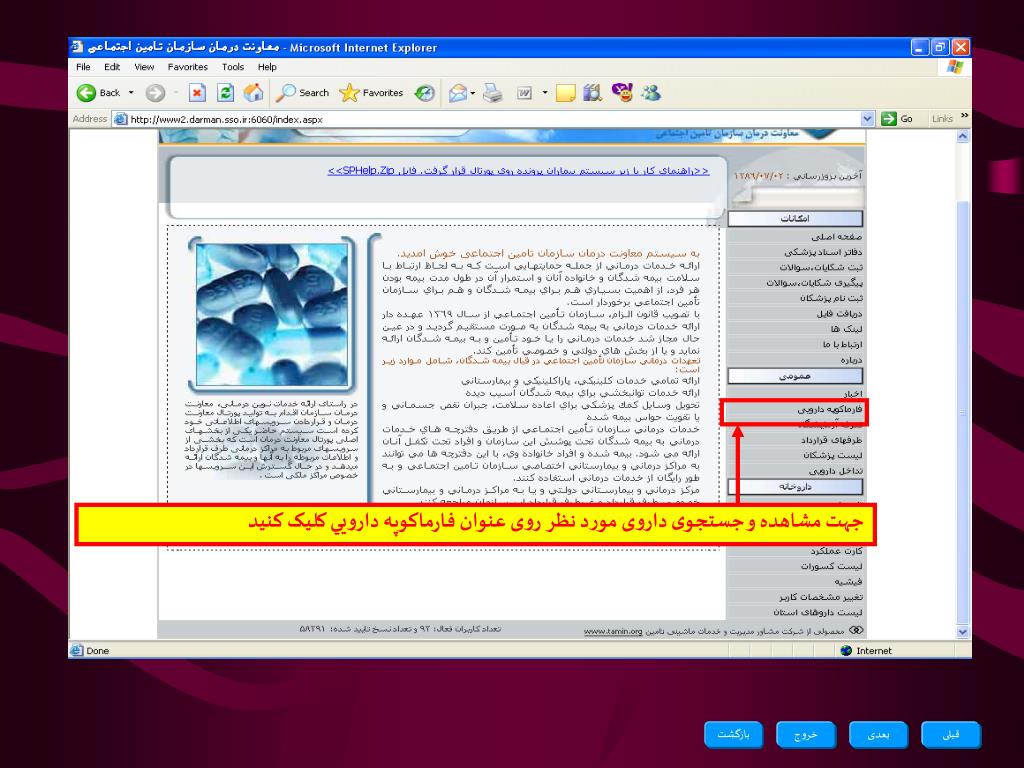Viewport: 1024px width, 768px height.
Task: Click the blue pills image
Action: coord(272,315)
